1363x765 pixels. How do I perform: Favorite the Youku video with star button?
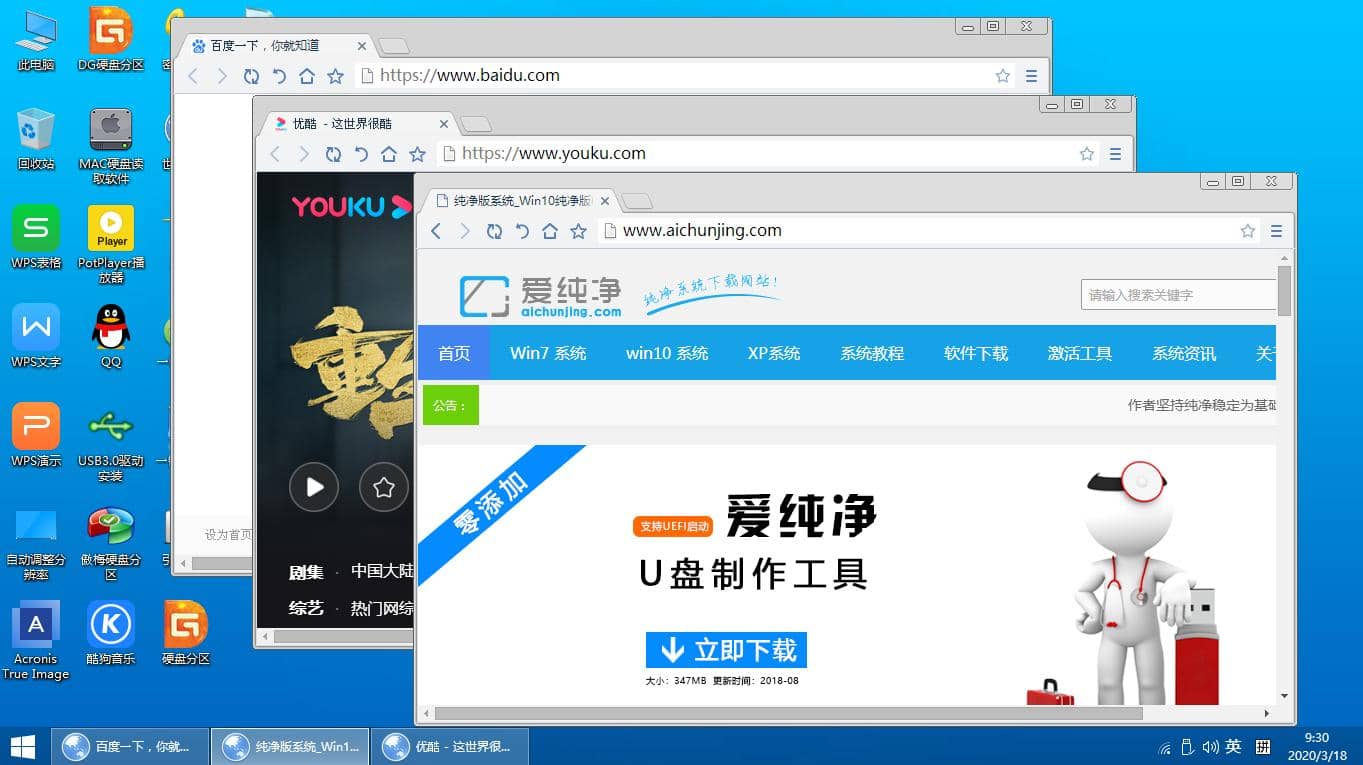coord(384,487)
